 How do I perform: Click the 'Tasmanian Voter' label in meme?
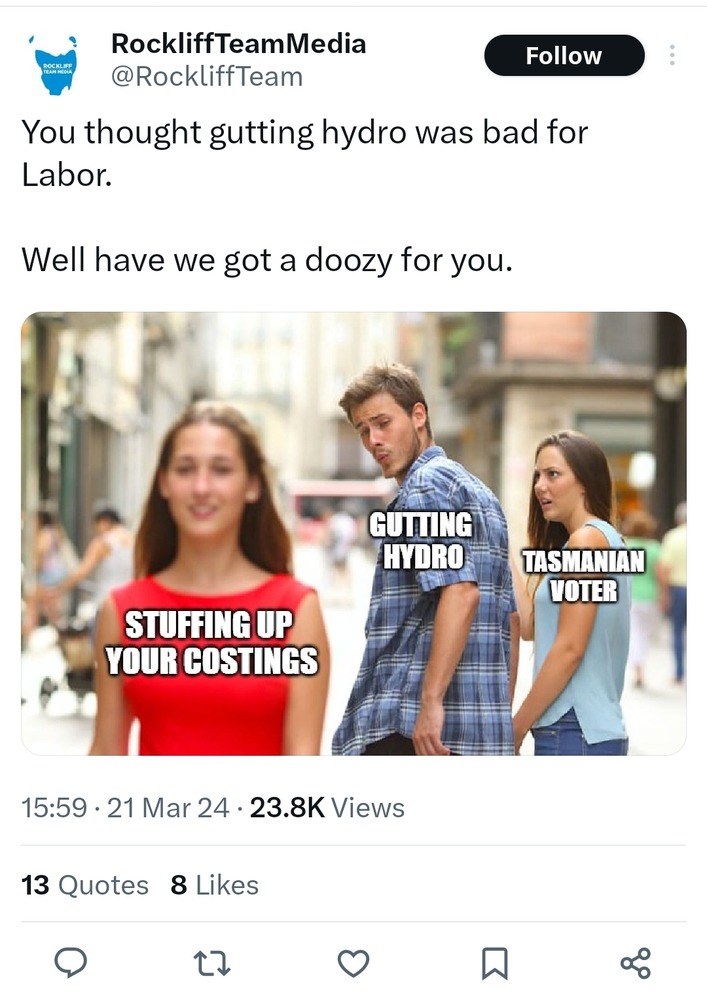[583, 576]
